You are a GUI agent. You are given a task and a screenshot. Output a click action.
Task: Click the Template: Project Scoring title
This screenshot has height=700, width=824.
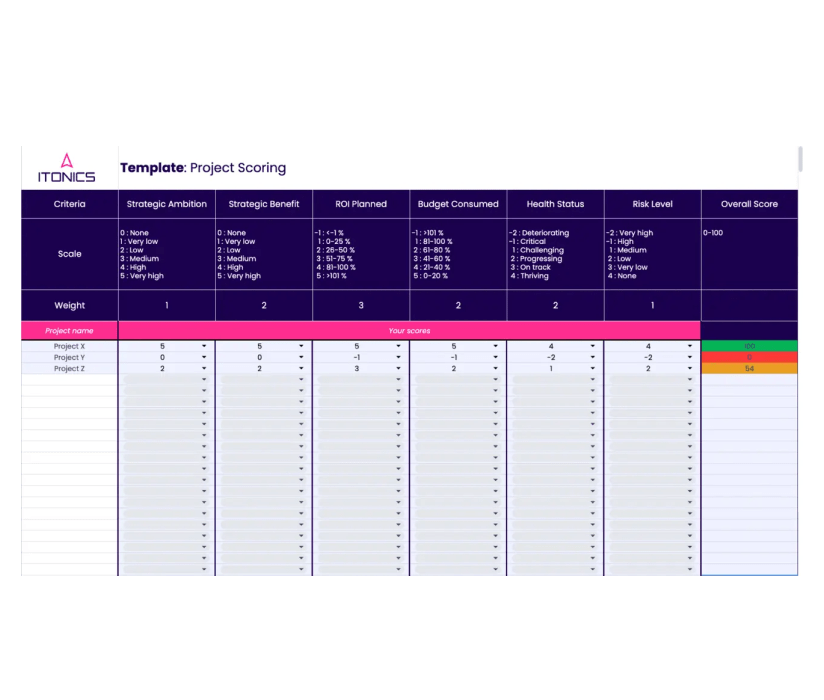[204, 167]
